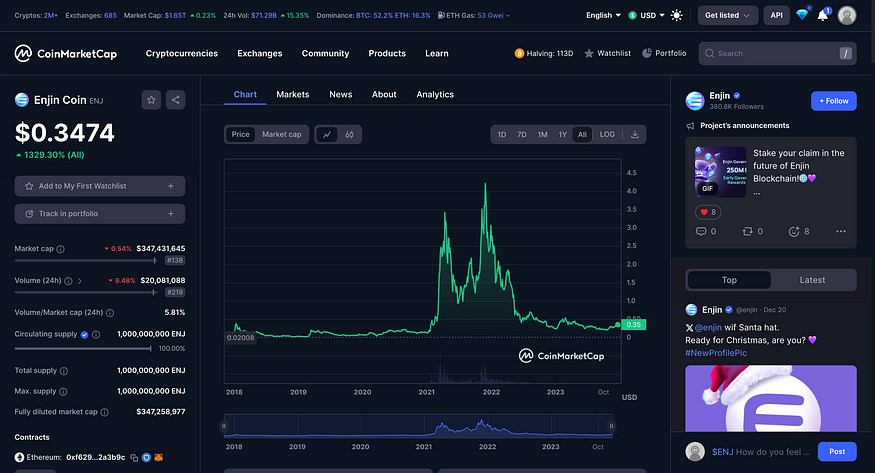Show Total supply info tooltip
Viewport: 875px width, 473px height.
(x=64, y=371)
